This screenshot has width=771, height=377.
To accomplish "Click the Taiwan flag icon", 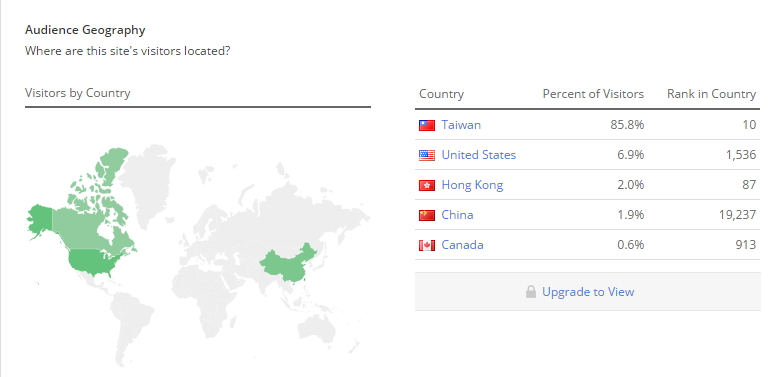I will pos(427,125).
